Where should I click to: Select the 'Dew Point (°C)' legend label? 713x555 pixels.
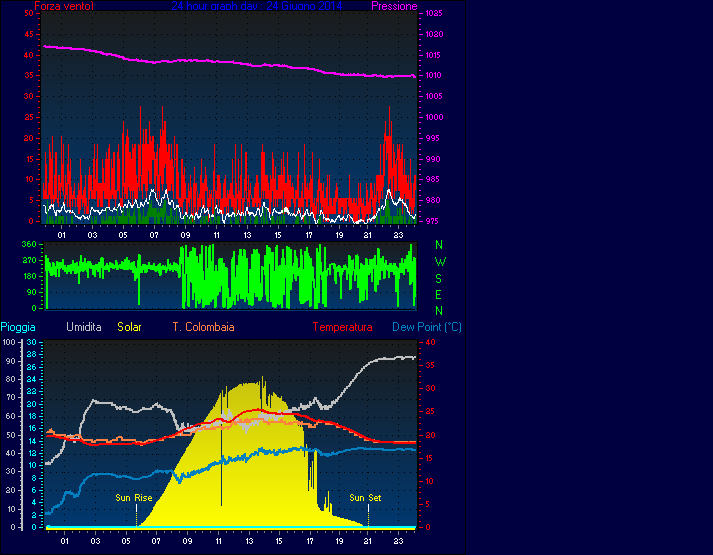coord(427,327)
